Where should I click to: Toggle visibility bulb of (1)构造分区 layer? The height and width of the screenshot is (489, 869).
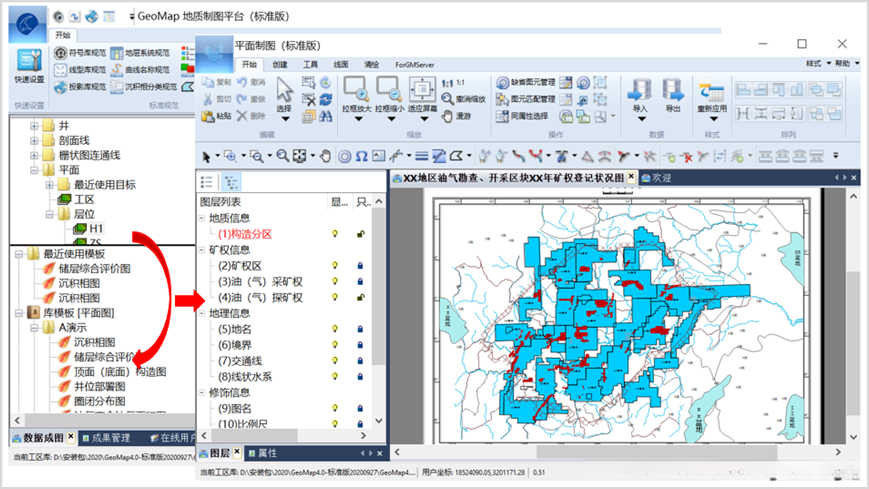335,234
